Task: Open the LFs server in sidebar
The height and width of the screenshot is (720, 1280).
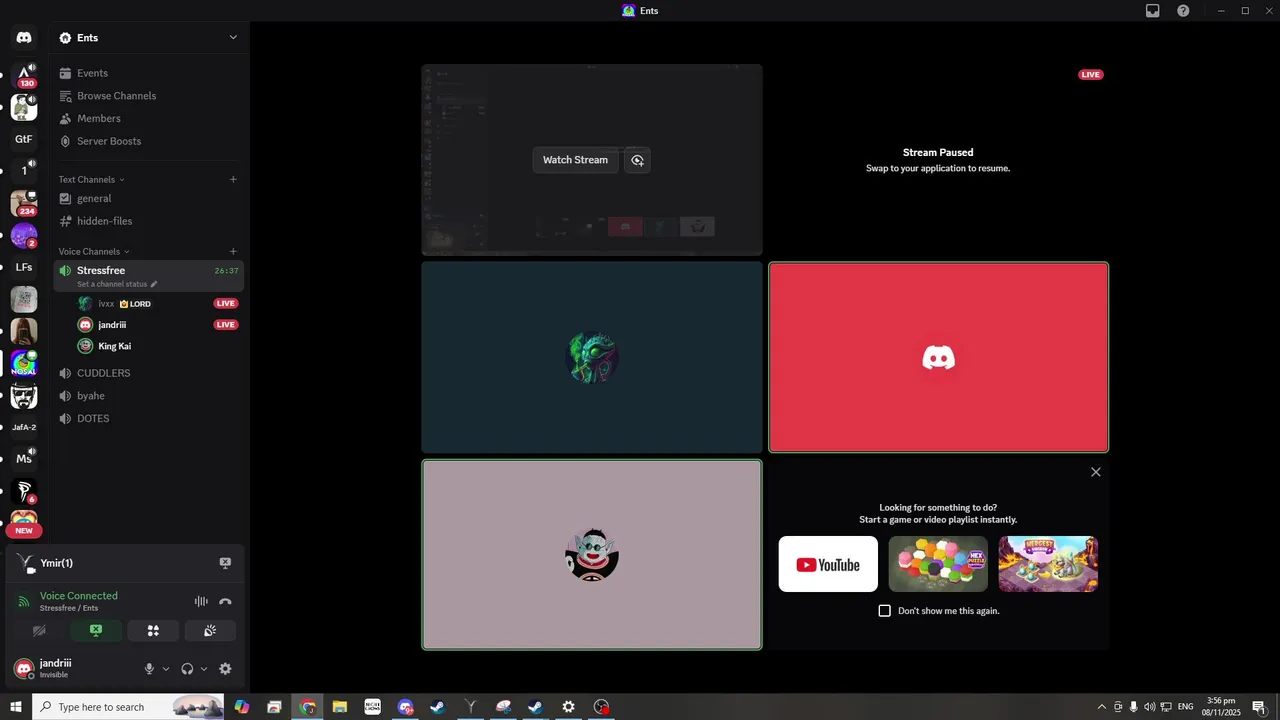Action: tap(24, 267)
